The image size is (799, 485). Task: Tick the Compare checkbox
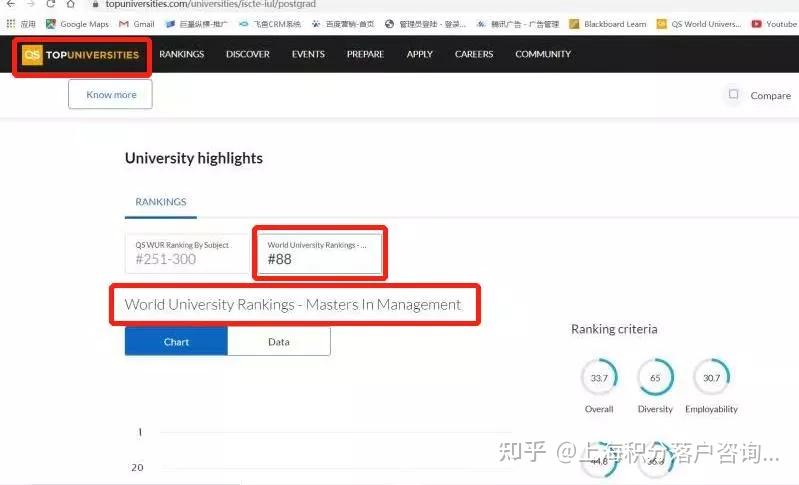[733, 94]
